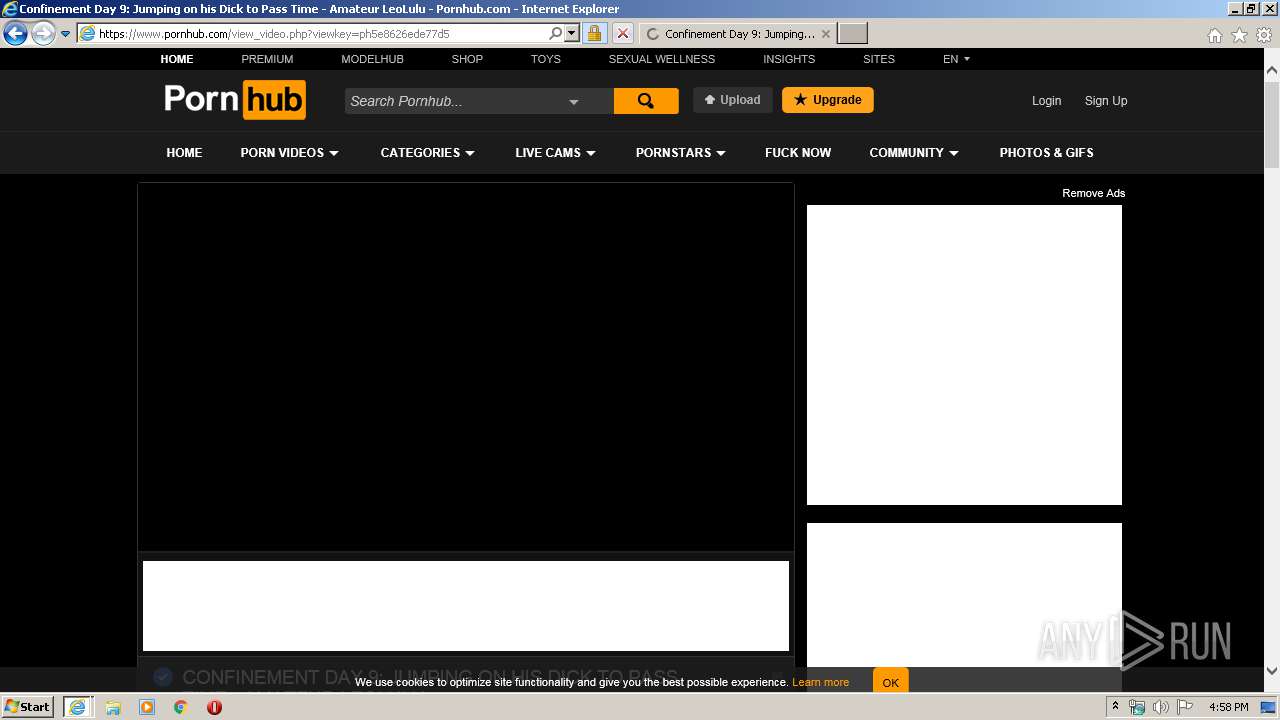Open the browser Home icon
Screen dimensions: 1280x720
coord(1214,35)
